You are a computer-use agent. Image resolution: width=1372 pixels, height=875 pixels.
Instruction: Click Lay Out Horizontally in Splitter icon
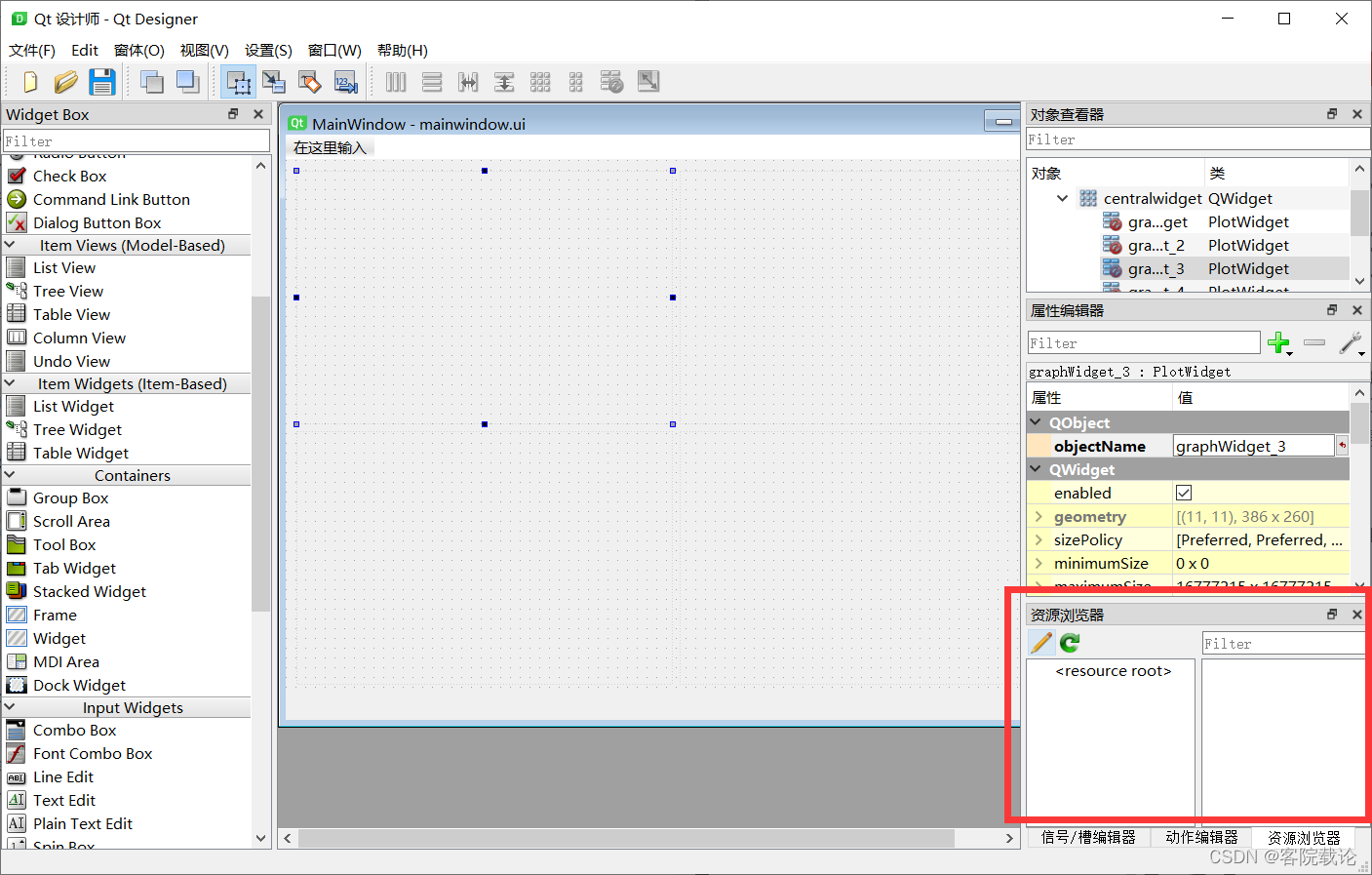(x=468, y=82)
